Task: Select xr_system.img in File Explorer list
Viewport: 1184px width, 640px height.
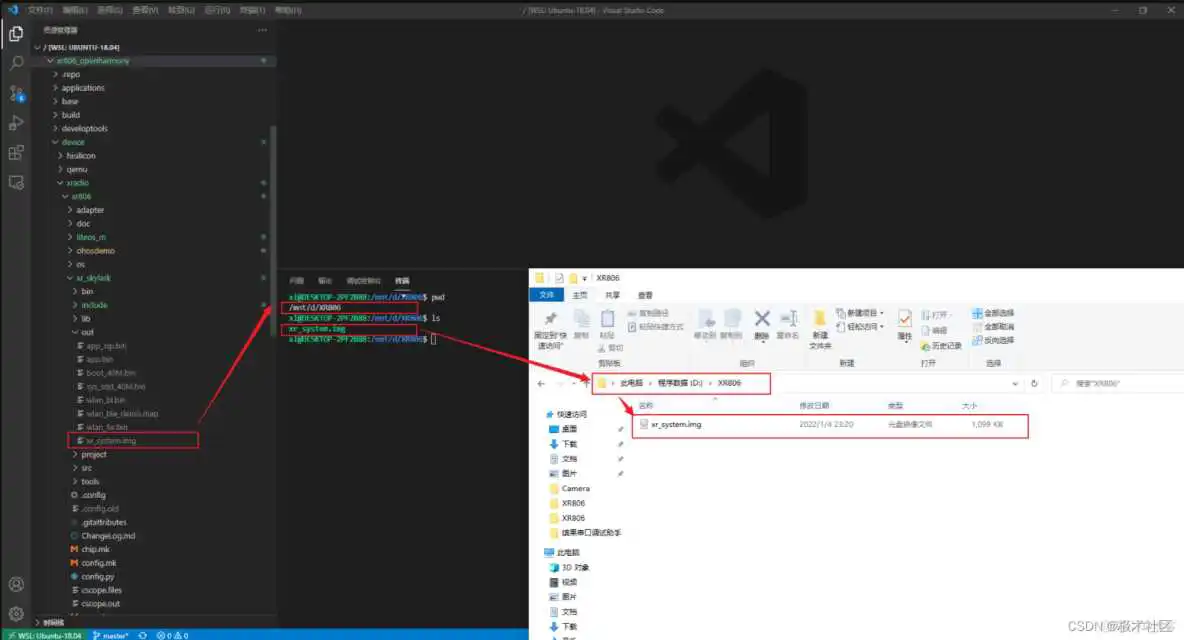Action: pyautogui.click(x=676, y=424)
